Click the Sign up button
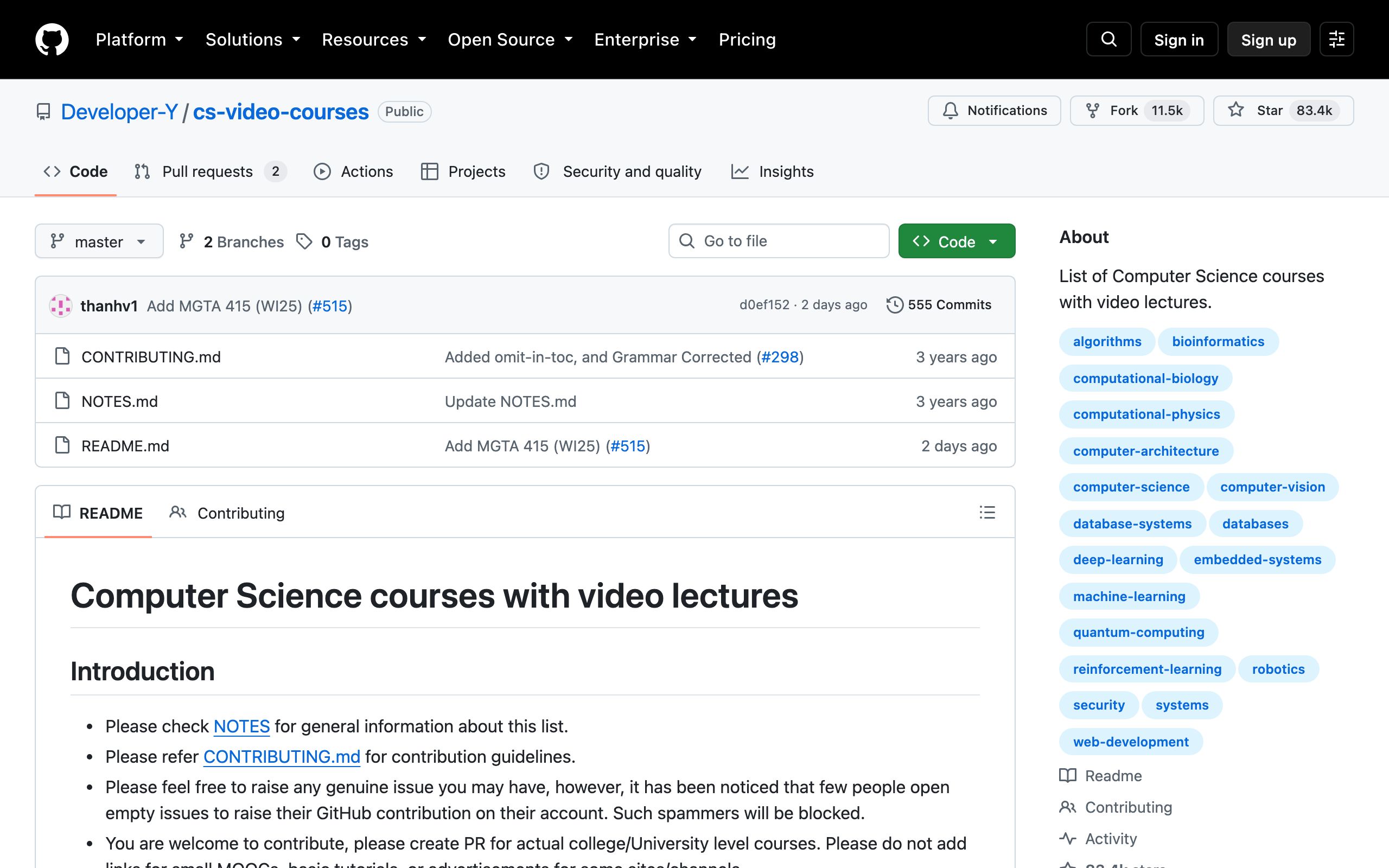This screenshot has height=868, width=1389. [x=1269, y=39]
